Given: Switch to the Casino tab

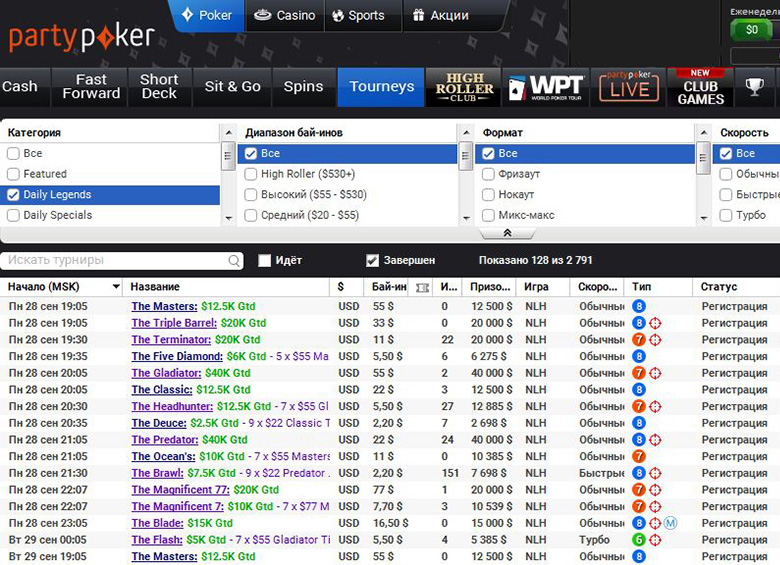Looking at the screenshot, I should pyautogui.click(x=285, y=15).
